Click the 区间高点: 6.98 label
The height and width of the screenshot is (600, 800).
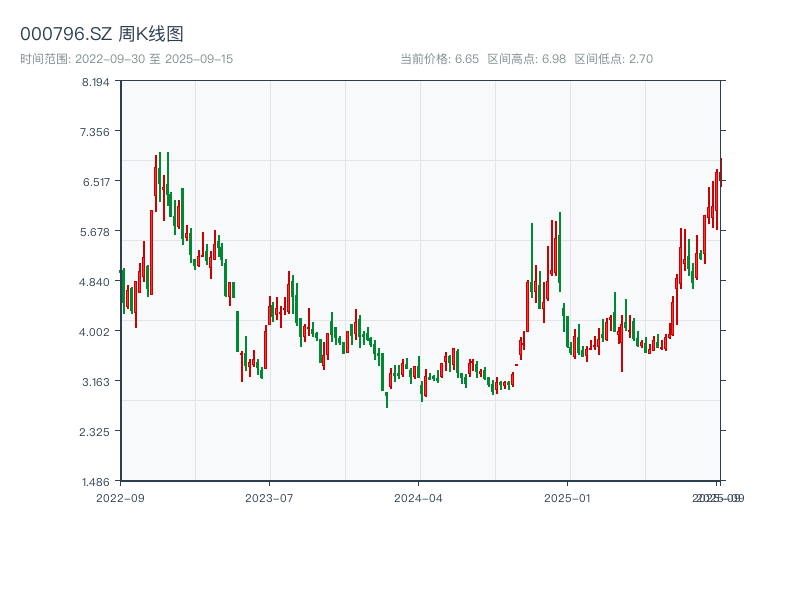(x=527, y=59)
